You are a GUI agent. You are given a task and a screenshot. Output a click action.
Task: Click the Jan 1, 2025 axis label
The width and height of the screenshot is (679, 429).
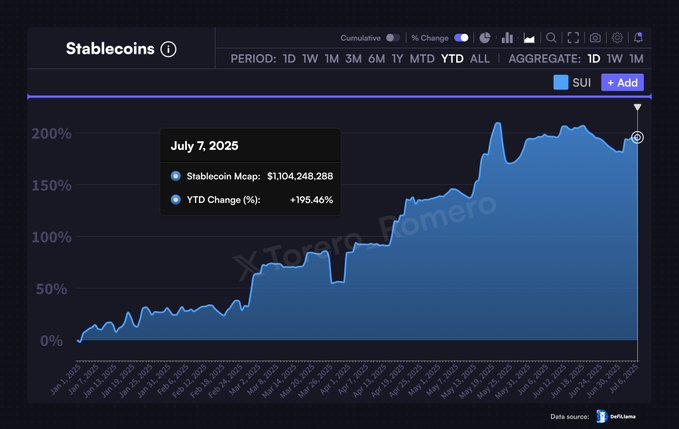[x=66, y=380]
